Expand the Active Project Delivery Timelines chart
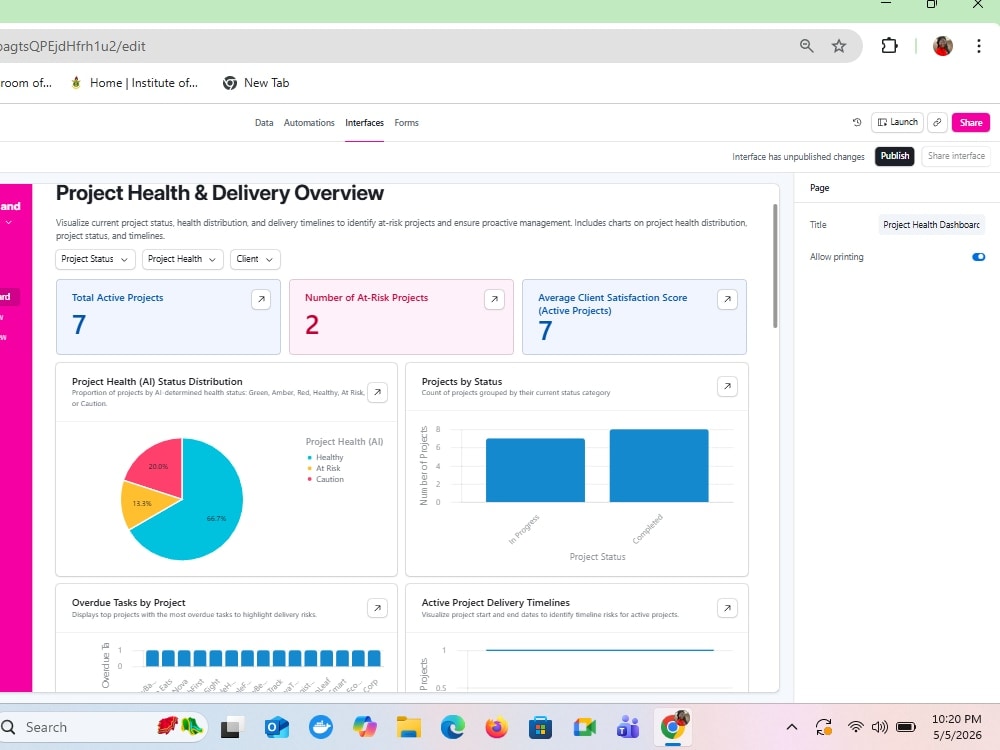1000x750 pixels. point(727,608)
